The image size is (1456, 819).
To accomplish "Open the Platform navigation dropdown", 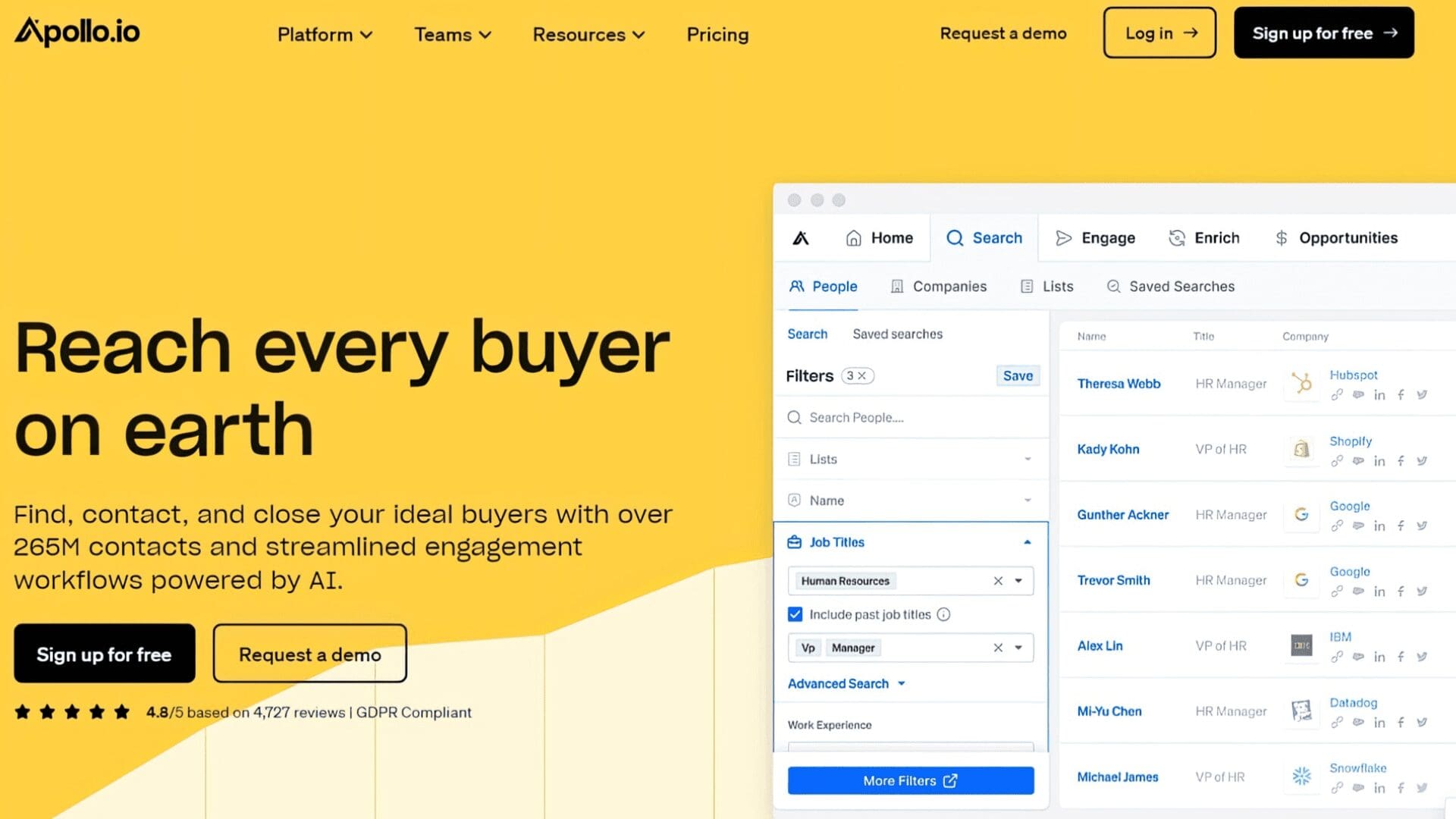I will pyautogui.click(x=325, y=35).
